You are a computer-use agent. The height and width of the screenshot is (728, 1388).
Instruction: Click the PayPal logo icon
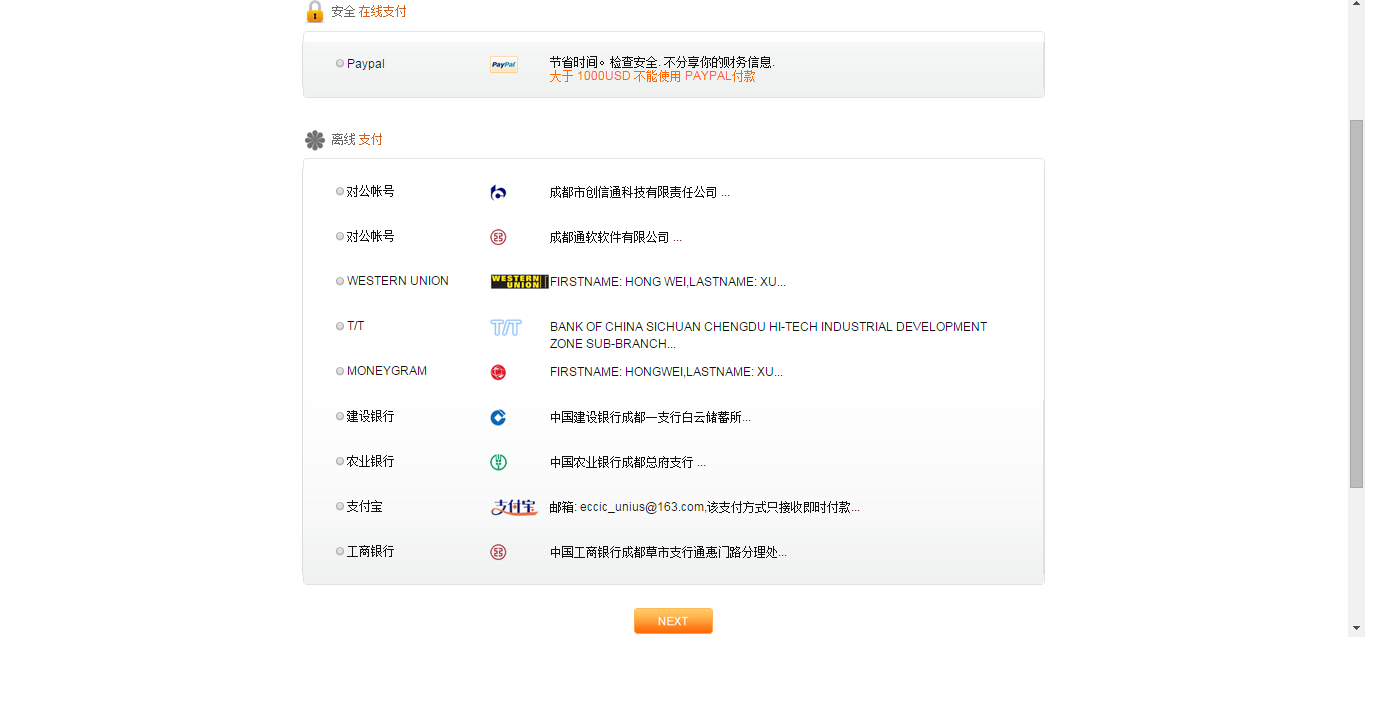pyautogui.click(x=503, y=65)
